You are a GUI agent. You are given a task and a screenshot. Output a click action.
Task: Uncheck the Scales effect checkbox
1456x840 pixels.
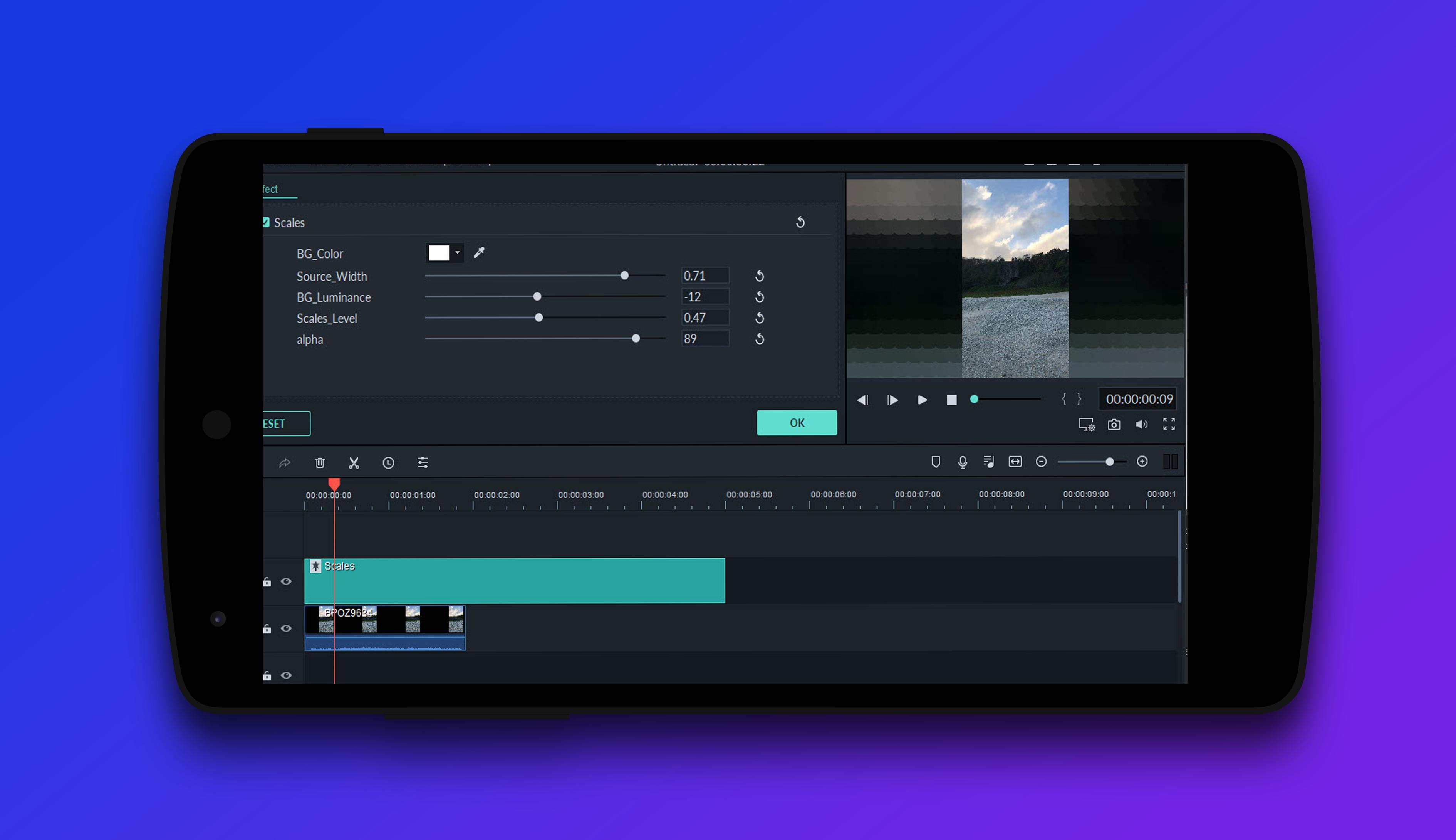click(x=266, y=222)
